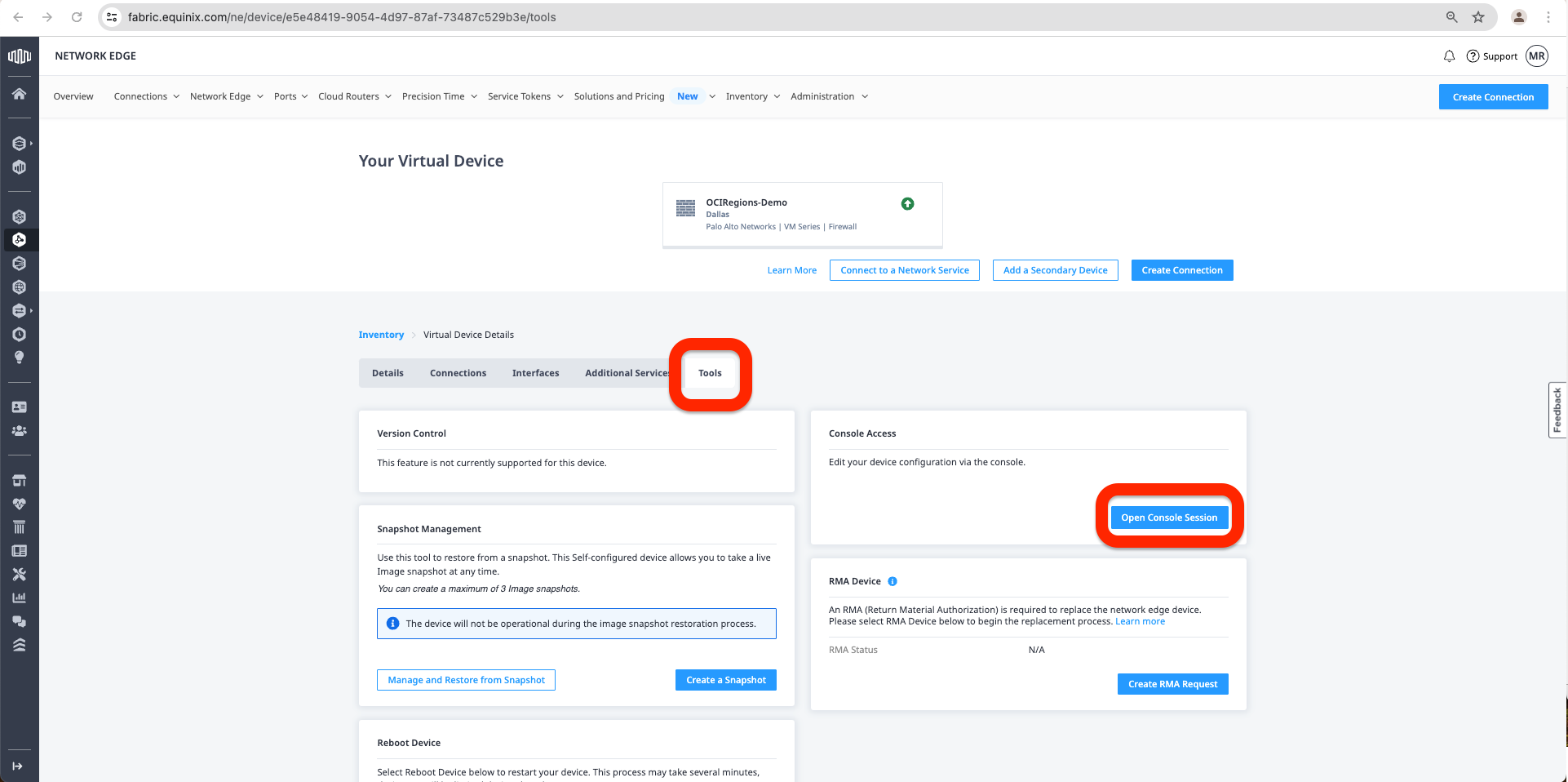
Task: Click the info icon beside RMA Device
Action: tap(893, 582)
